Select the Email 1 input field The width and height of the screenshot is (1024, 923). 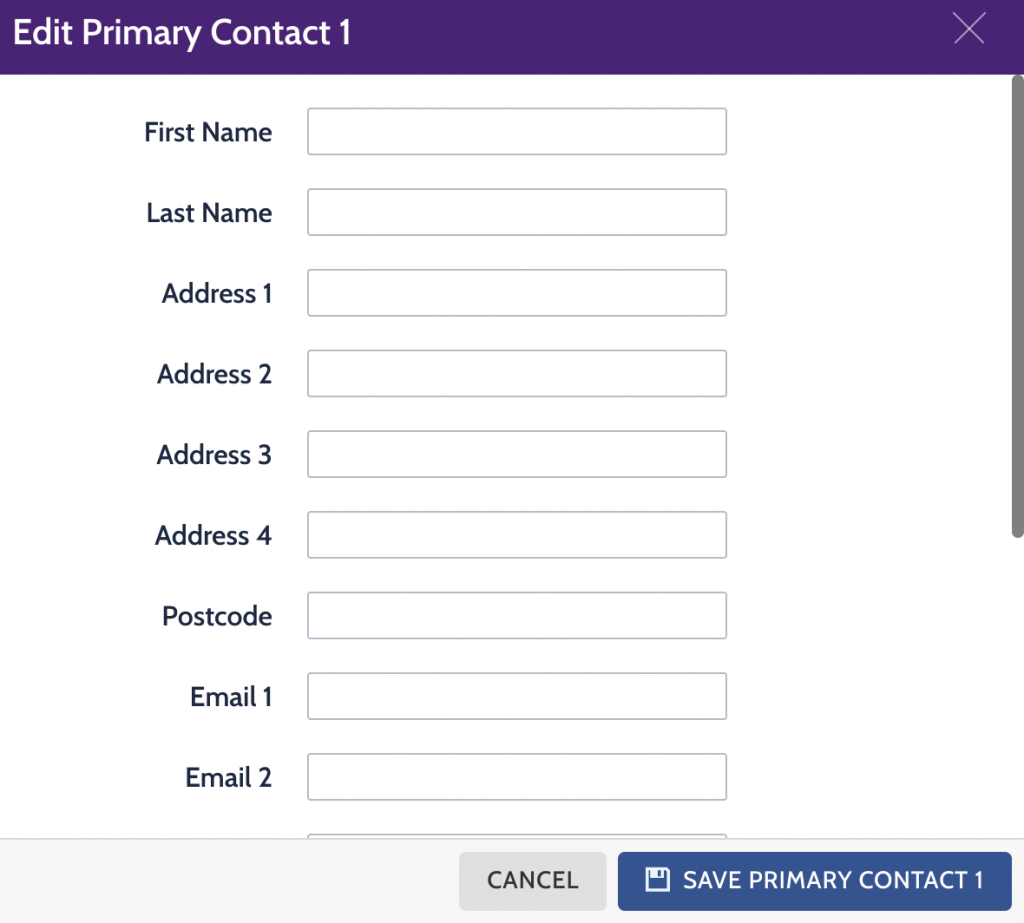click(517, 696)
